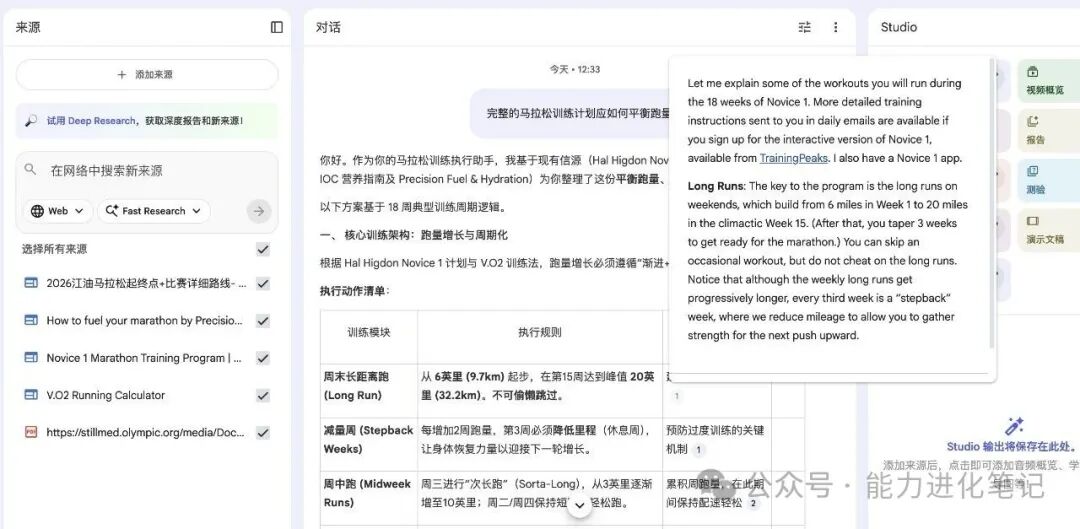
Task: Click the 演示文稿 slideshow icon
Action: tap(1032, 221)
